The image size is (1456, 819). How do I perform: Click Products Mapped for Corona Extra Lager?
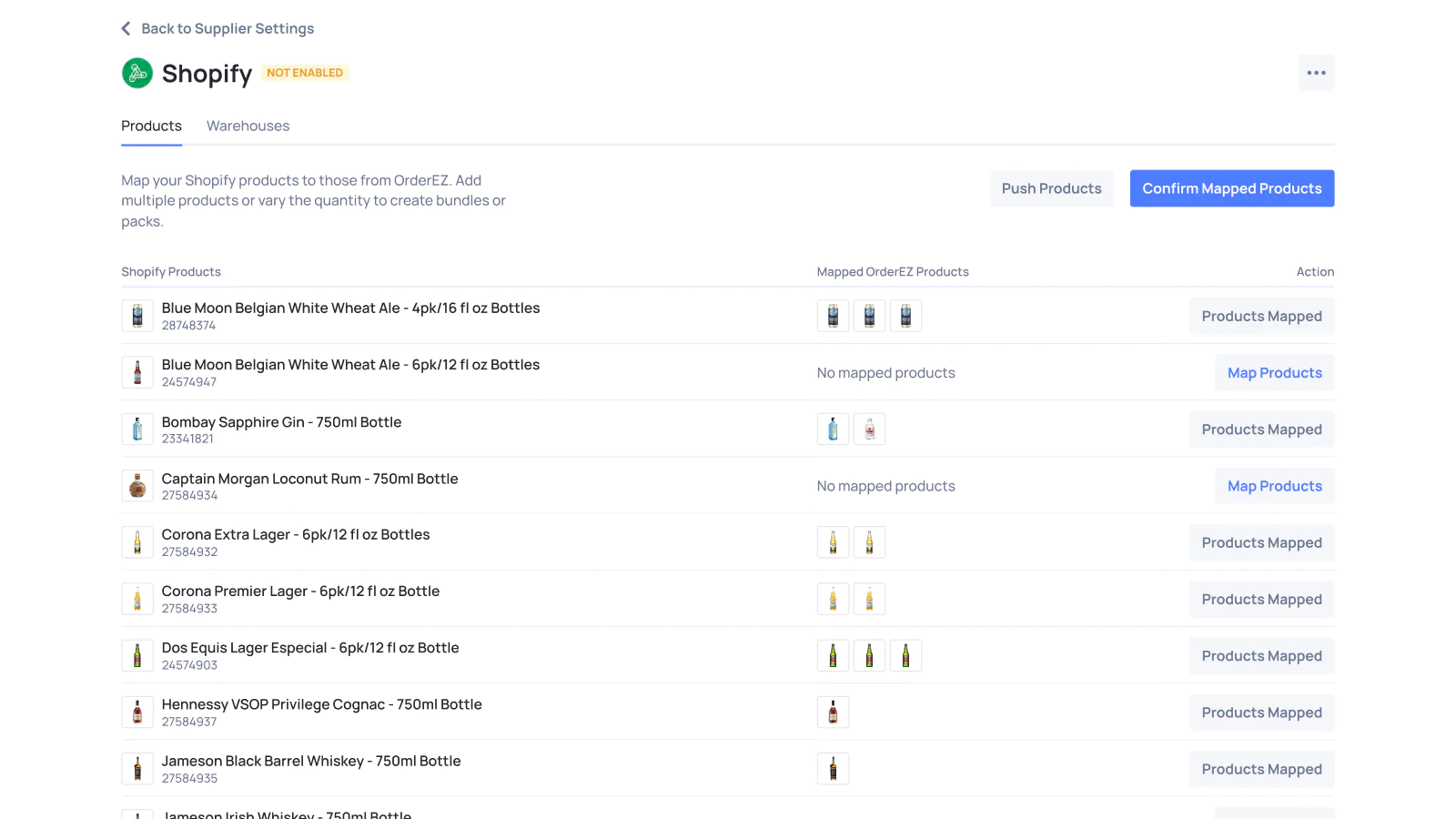[x=1261, y=542]
